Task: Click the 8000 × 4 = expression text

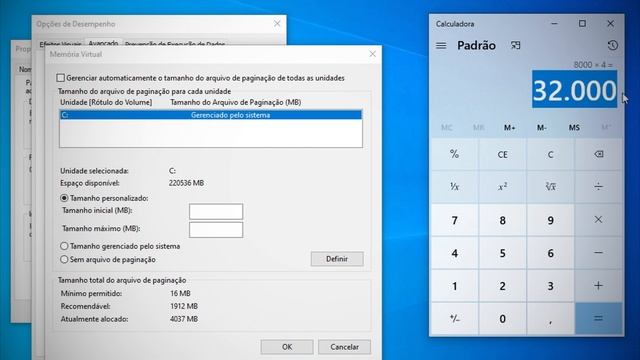Action: (x=593, y=65)
